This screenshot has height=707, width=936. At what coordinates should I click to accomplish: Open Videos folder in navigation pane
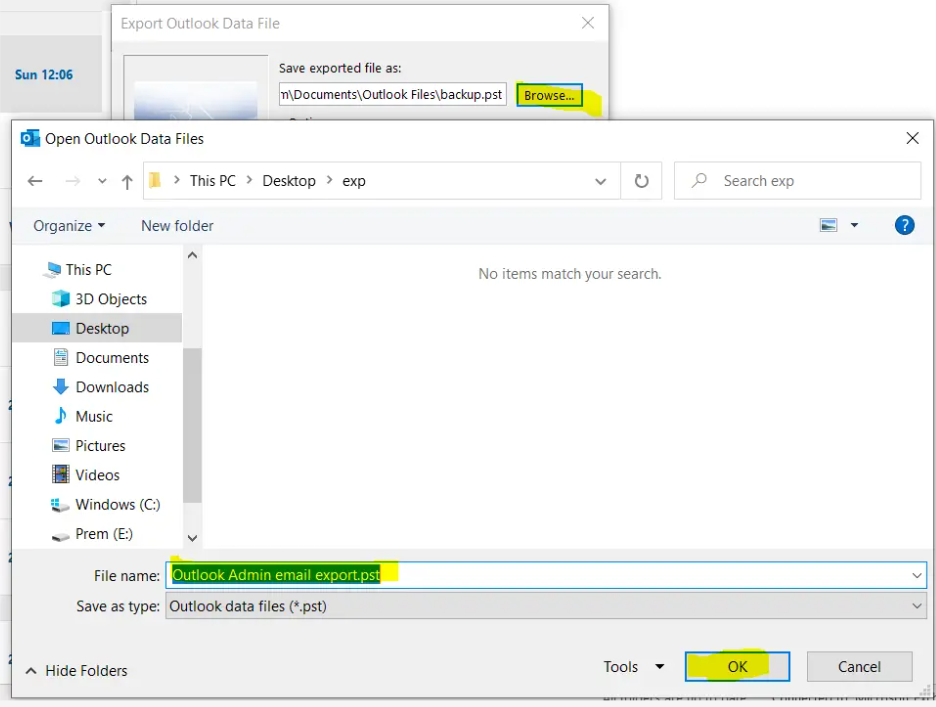point(97,475)
